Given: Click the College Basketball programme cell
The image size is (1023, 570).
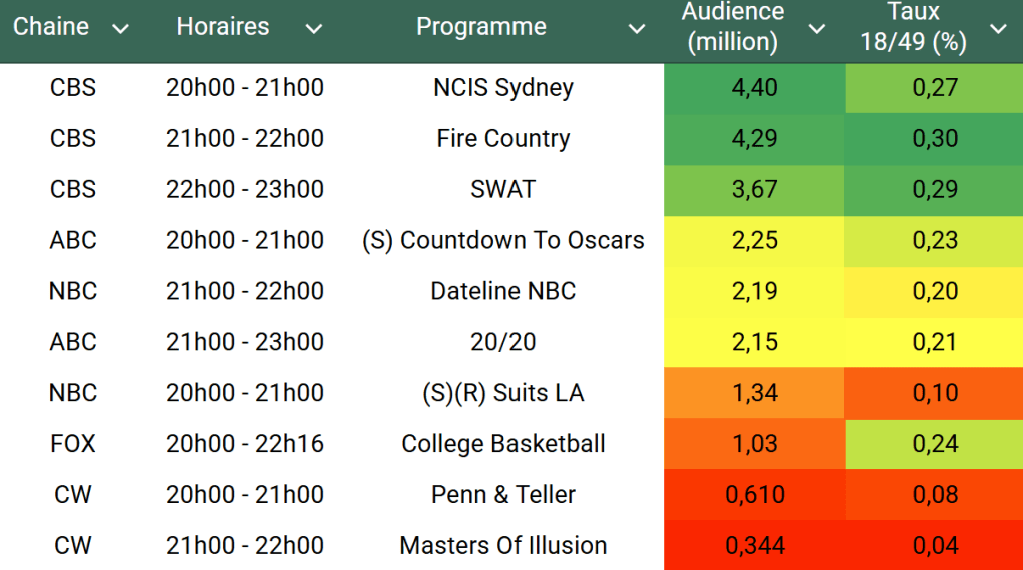Looking at the screenshot, I should click(503, 444).
